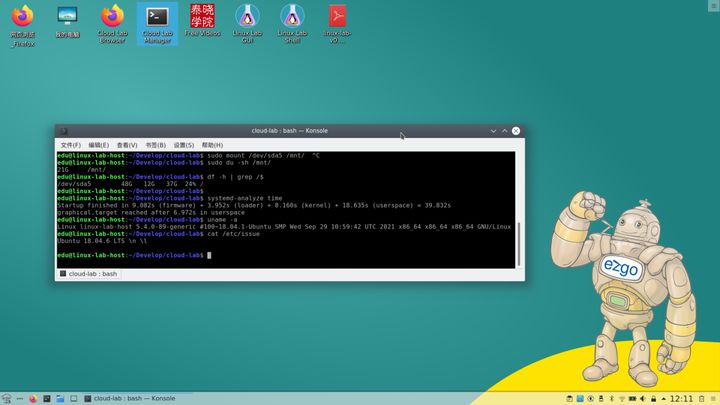The width and height of the screenshot is (720, 405).
Task: Click the 'df -h | grep /$' command
Action: [235, 177]
